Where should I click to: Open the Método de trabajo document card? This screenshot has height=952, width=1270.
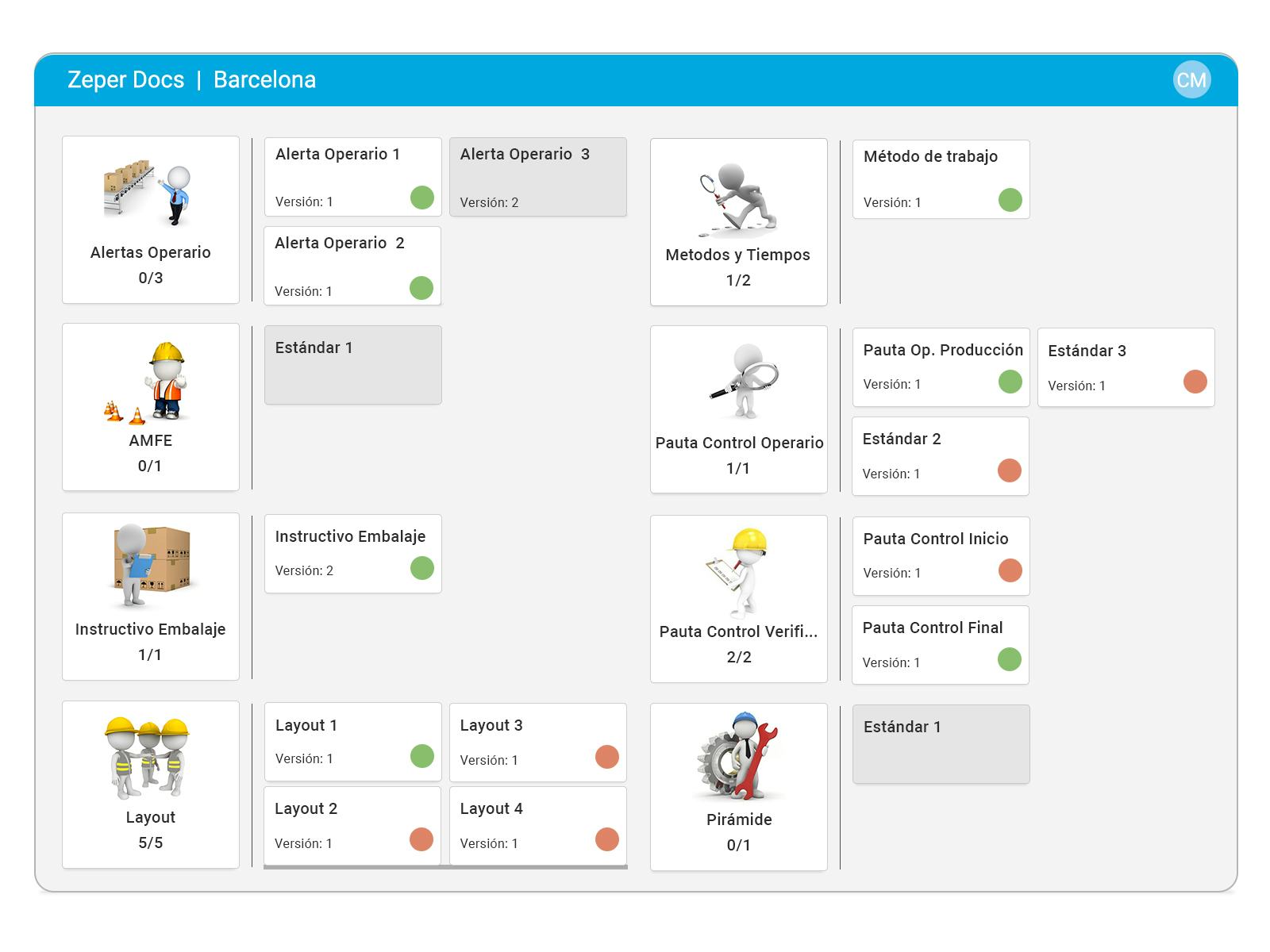point(941,178)
